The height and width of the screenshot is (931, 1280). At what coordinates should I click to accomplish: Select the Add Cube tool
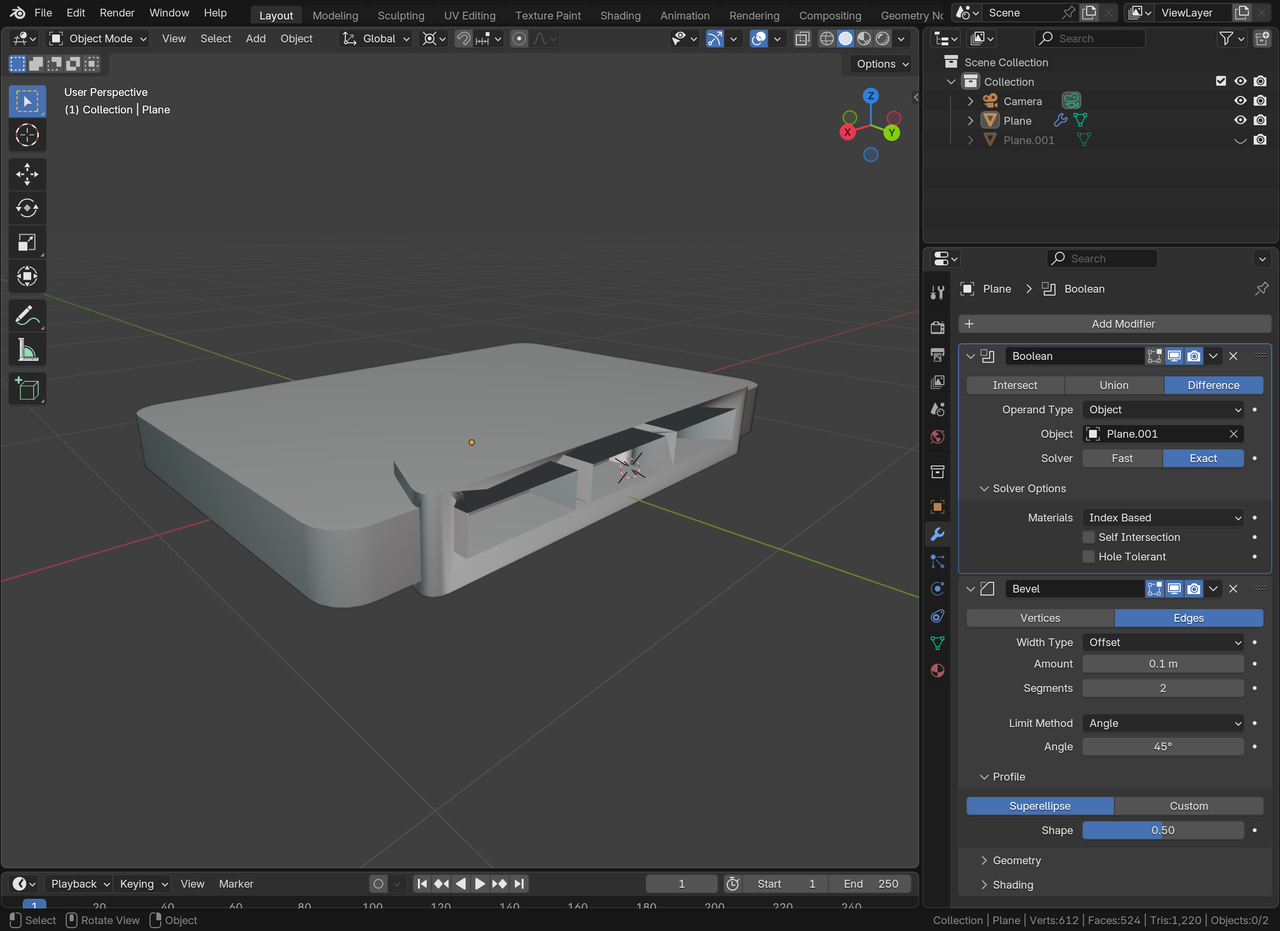pos(27,389)
